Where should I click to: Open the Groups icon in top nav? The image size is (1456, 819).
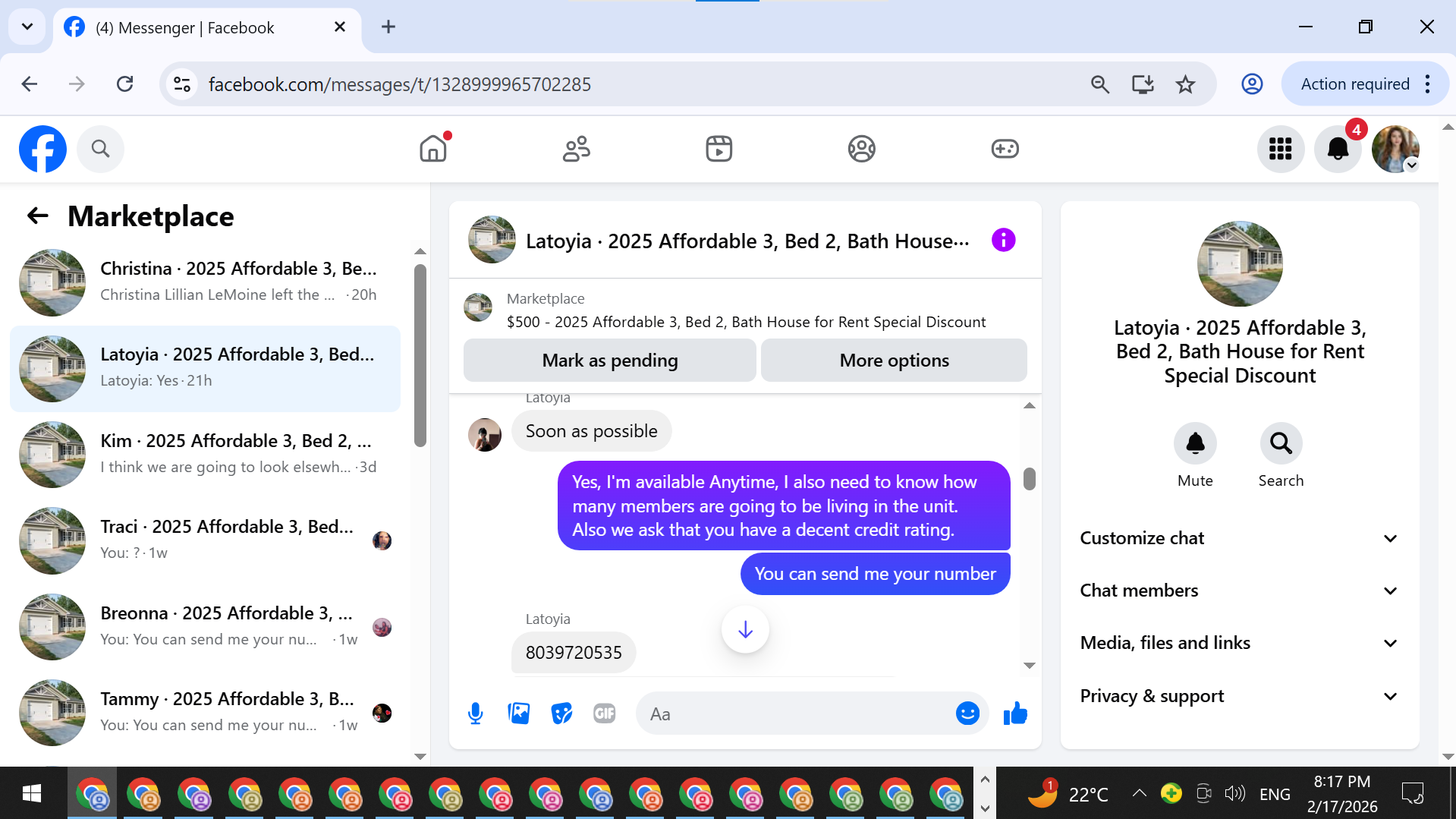pos(862,149)
